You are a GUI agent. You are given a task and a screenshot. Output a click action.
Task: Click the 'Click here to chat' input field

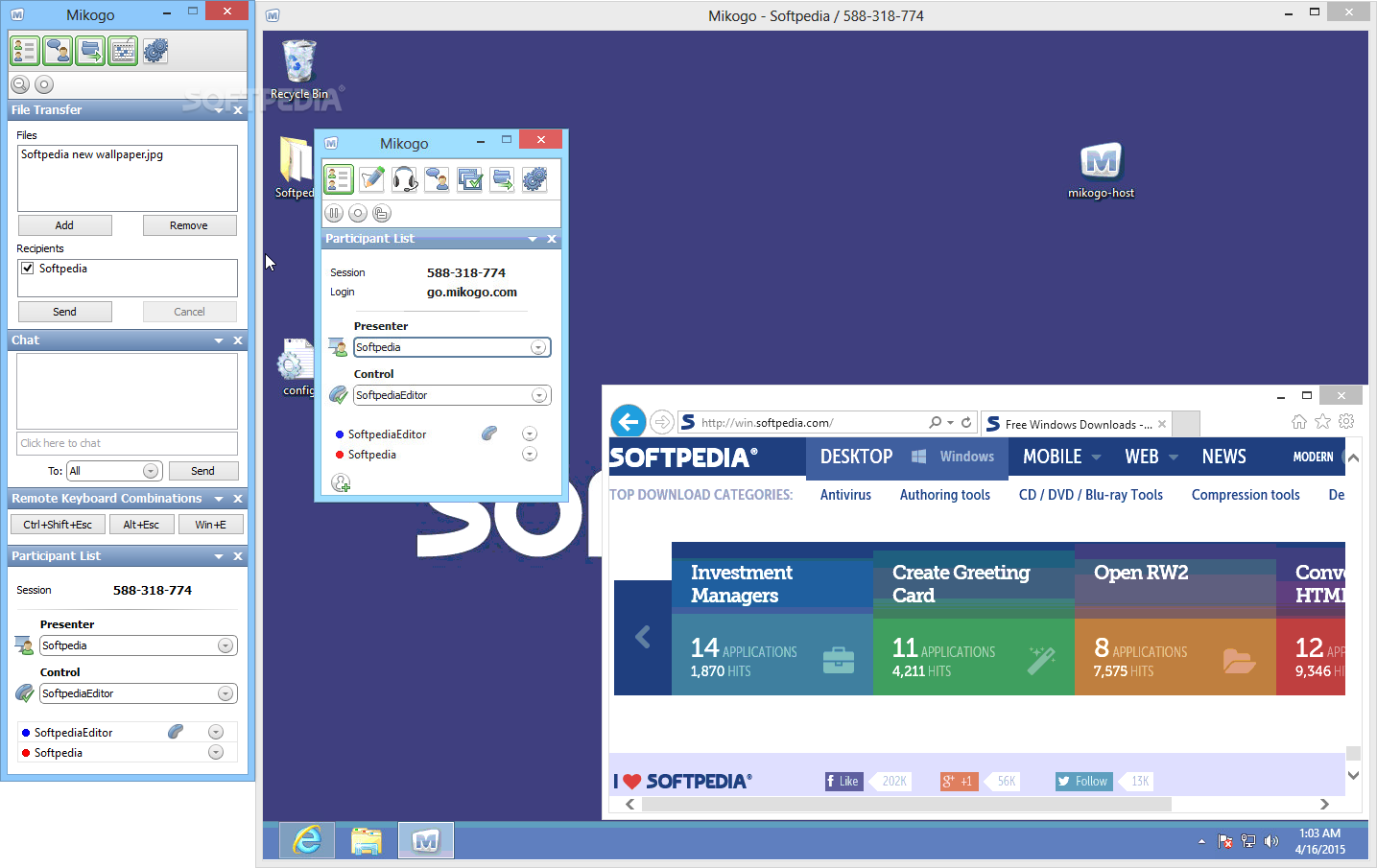click(127, 443)
